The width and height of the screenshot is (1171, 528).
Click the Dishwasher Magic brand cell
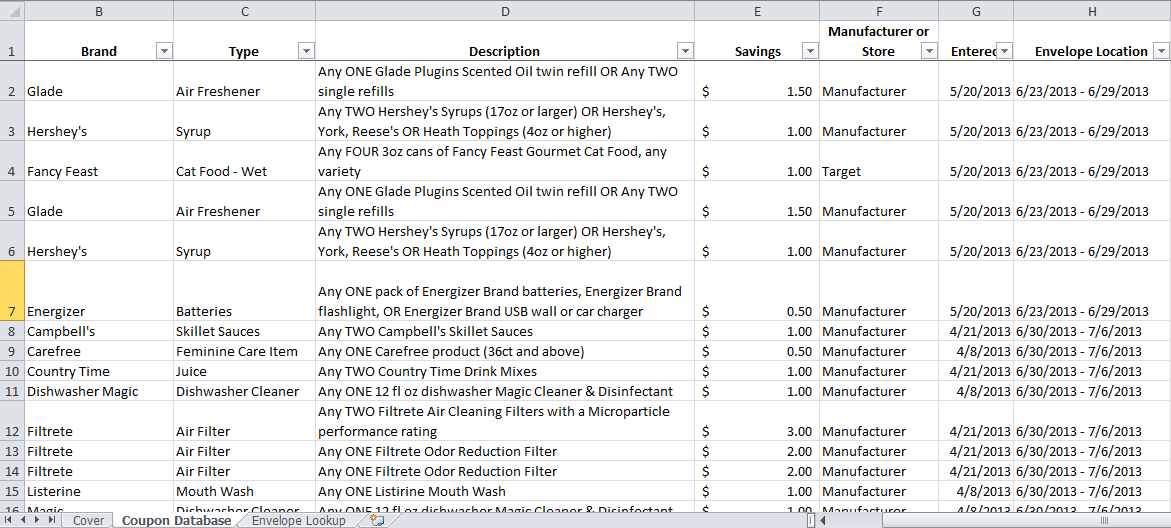pos(99,391)
